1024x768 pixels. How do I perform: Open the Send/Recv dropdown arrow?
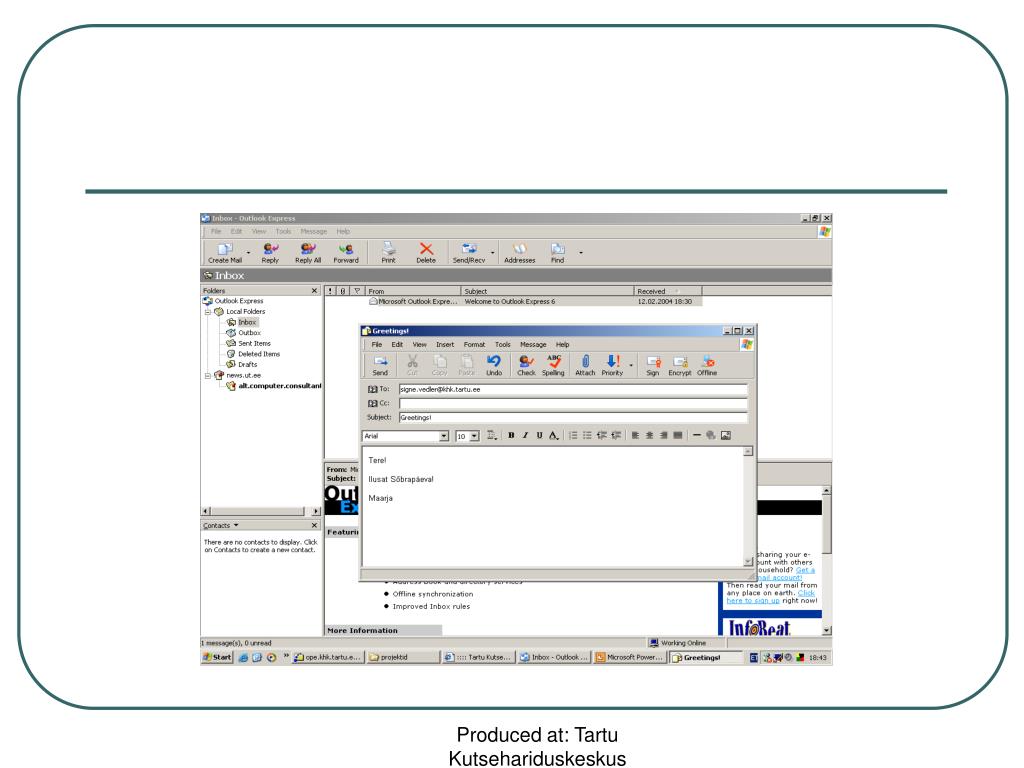pos(492,253)
